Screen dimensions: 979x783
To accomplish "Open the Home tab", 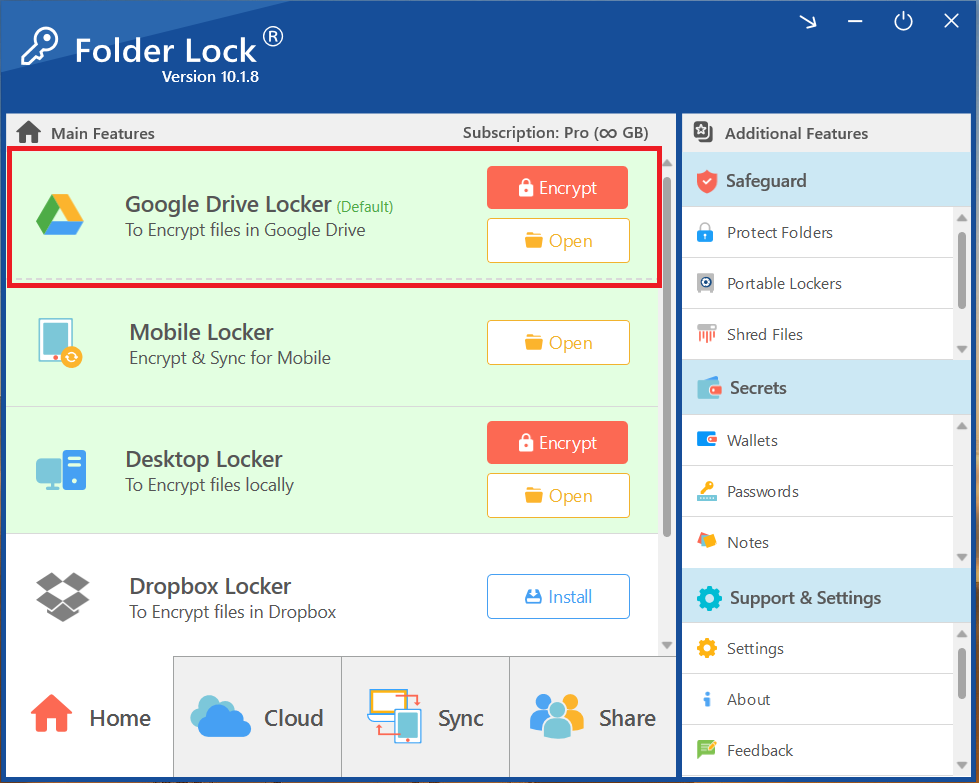I will 90,717.
